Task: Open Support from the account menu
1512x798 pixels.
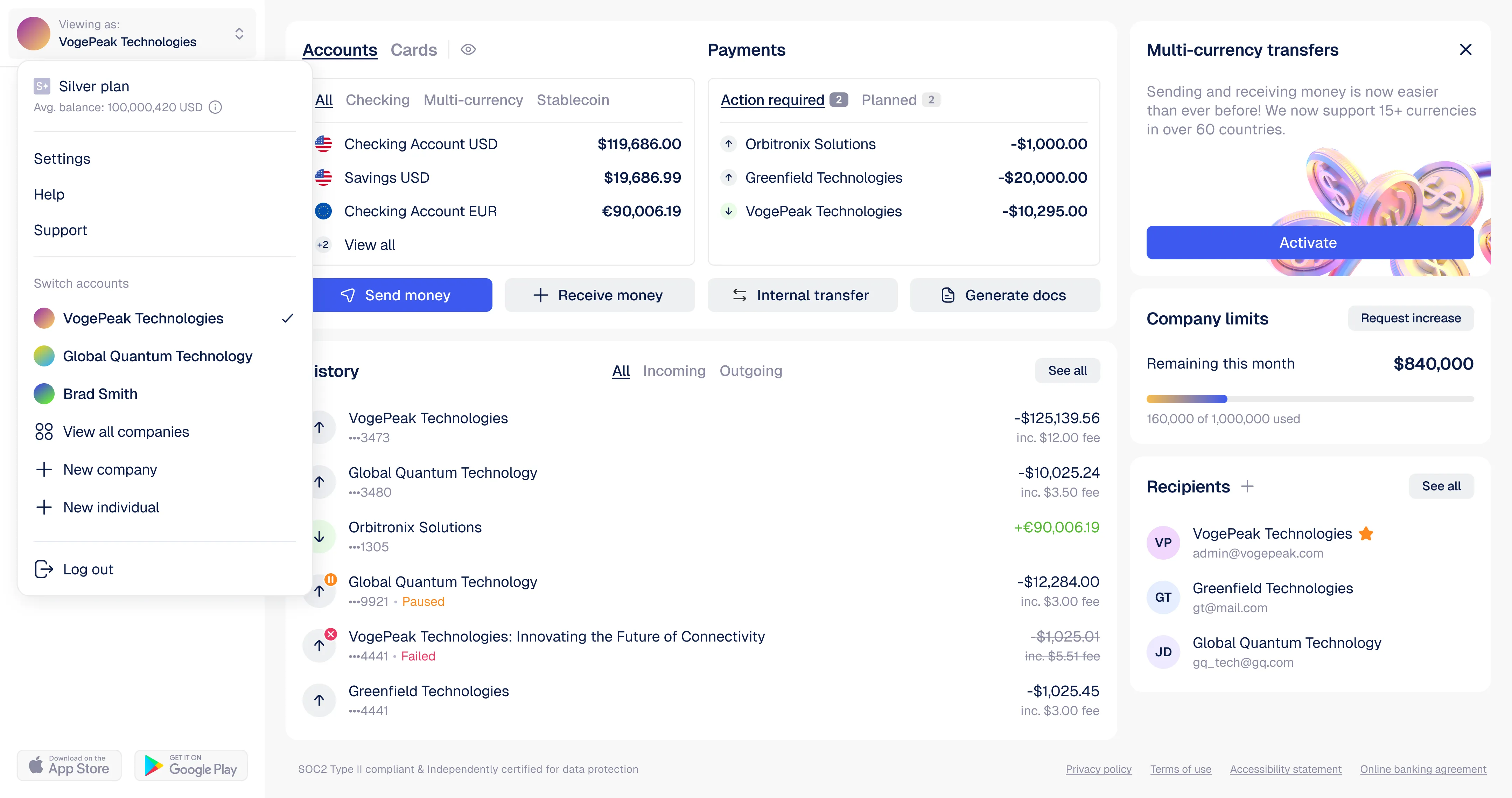Action: (x=61, y=231)
